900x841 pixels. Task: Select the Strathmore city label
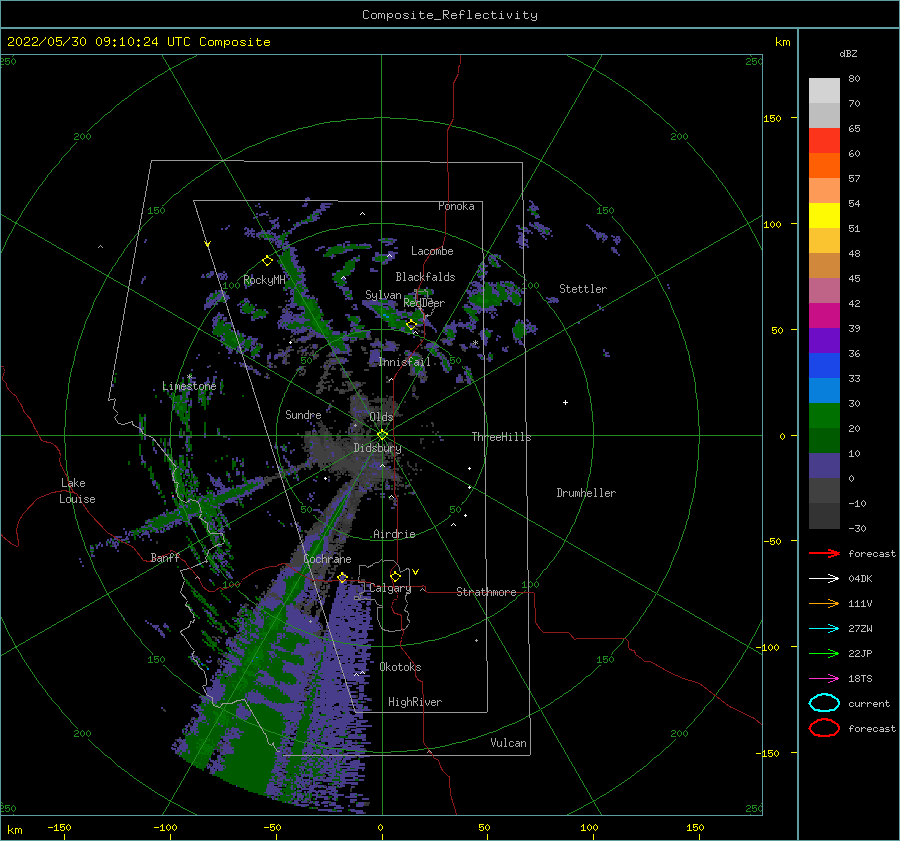(486, 592)
